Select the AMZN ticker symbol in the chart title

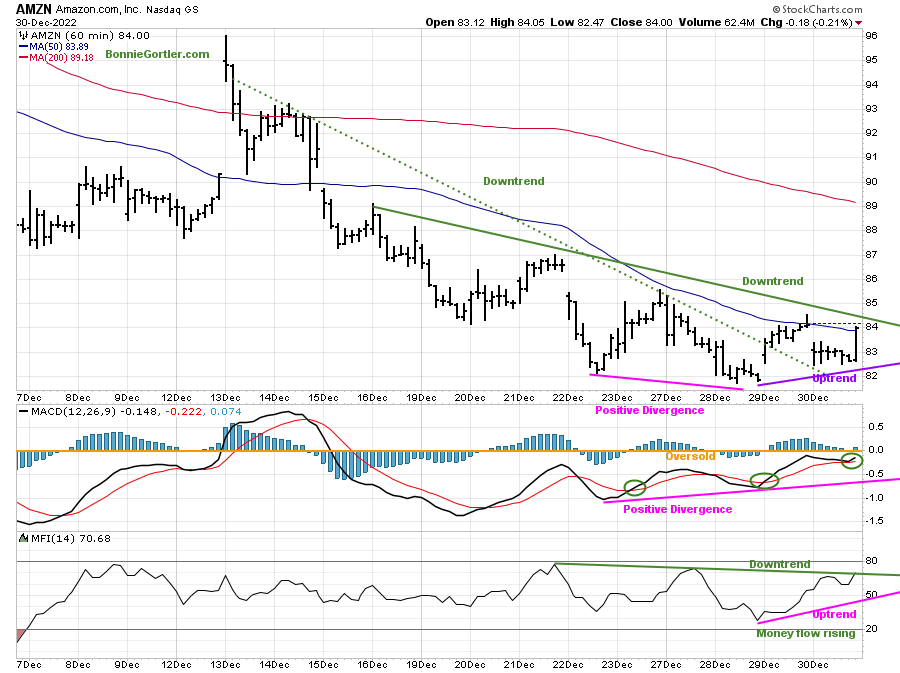pyautogui.click(x=34, y=9)
